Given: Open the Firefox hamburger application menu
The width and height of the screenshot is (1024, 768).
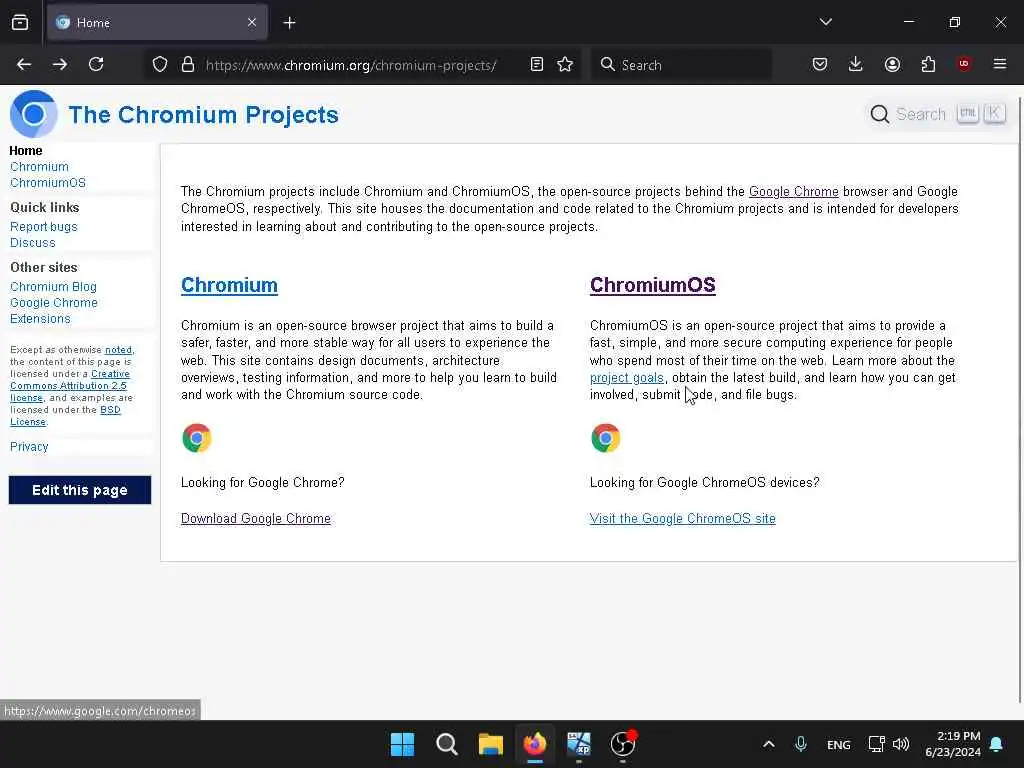Looking at the screenshot, I should click(x=1000, y=64).
